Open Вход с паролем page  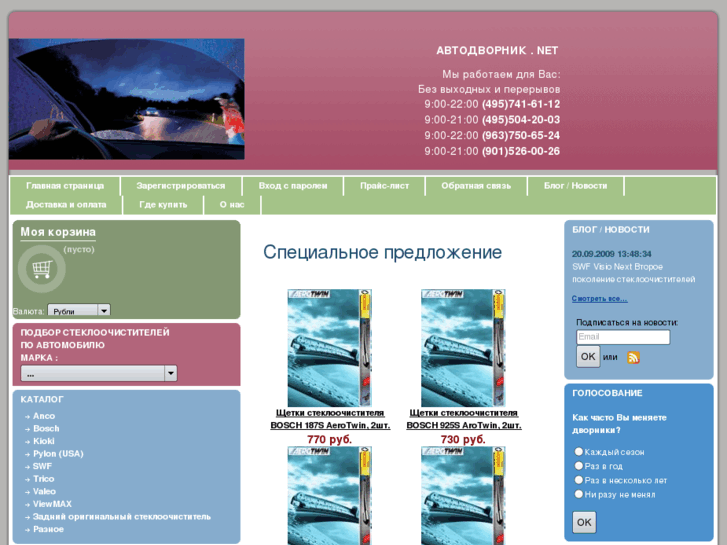(x=293, y=186)
